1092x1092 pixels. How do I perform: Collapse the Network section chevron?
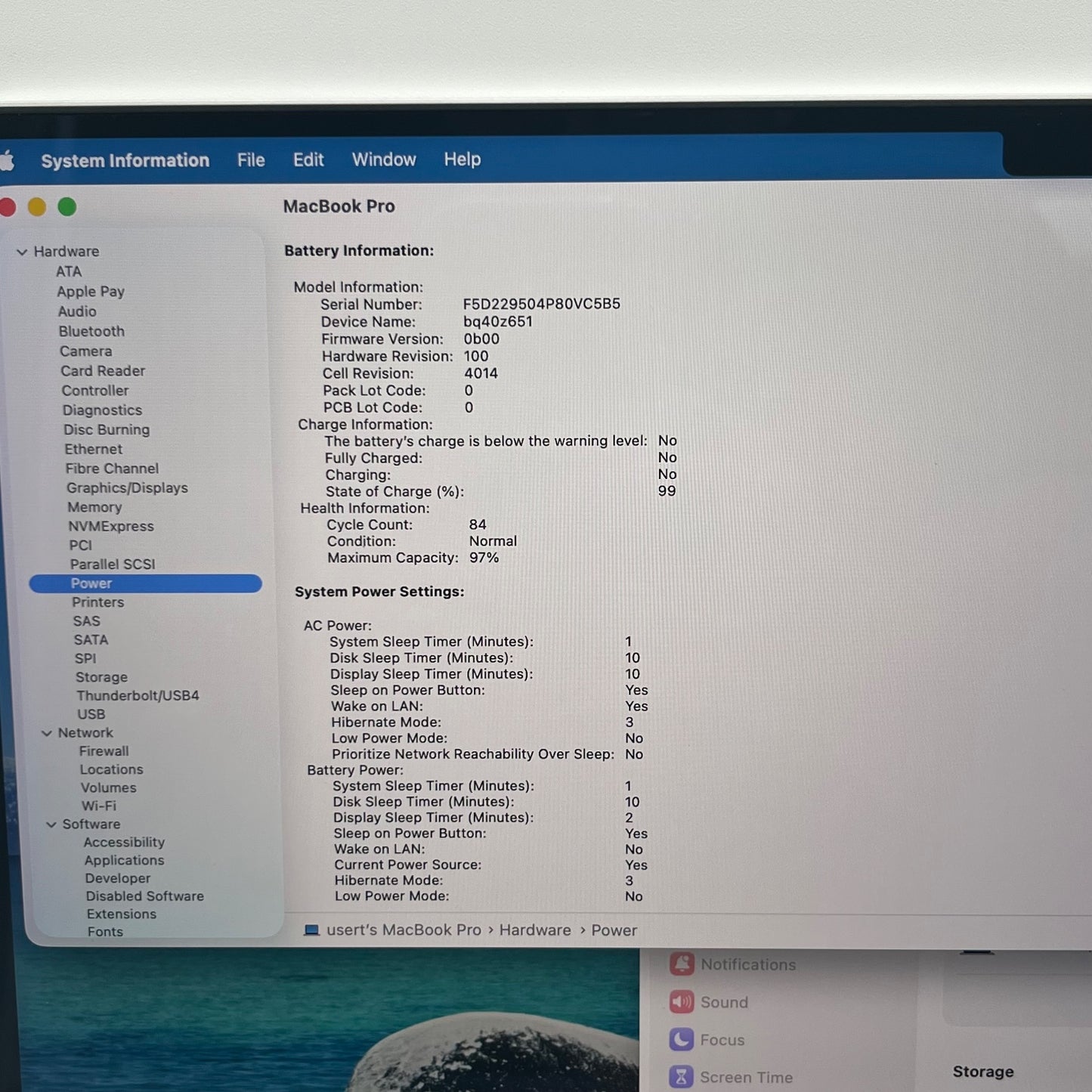click(47, 733)
